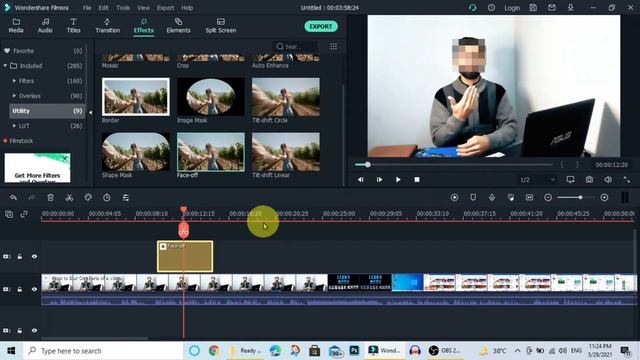Click the preview on external monitor icon
640x360 pixels.
tap(571, 180)
